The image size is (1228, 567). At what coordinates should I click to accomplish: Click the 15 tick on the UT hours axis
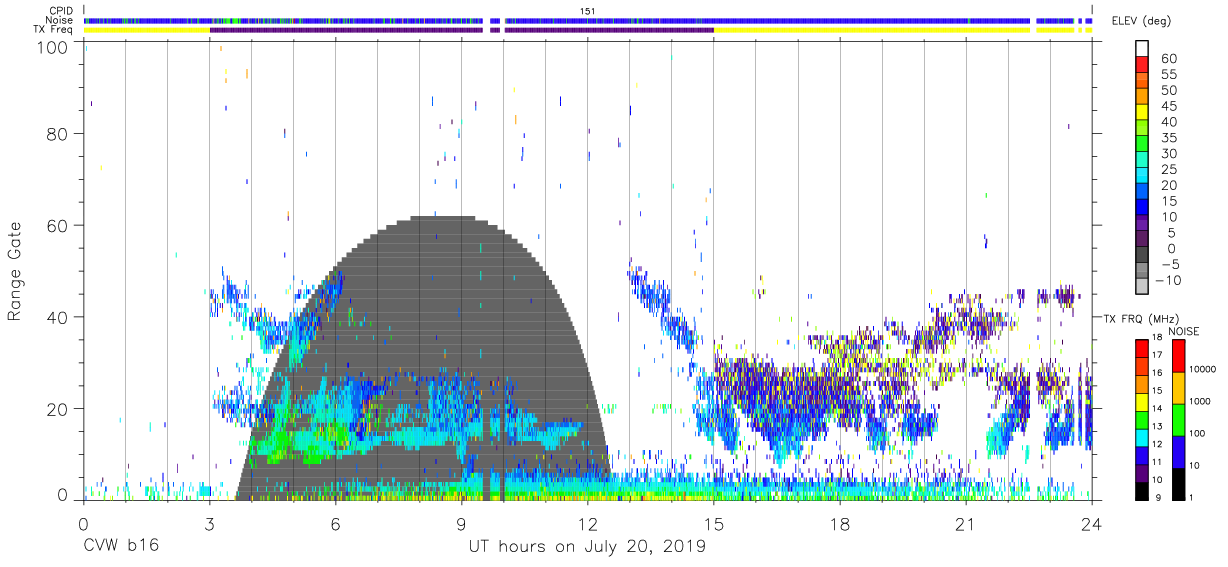[x=714, y=524]
